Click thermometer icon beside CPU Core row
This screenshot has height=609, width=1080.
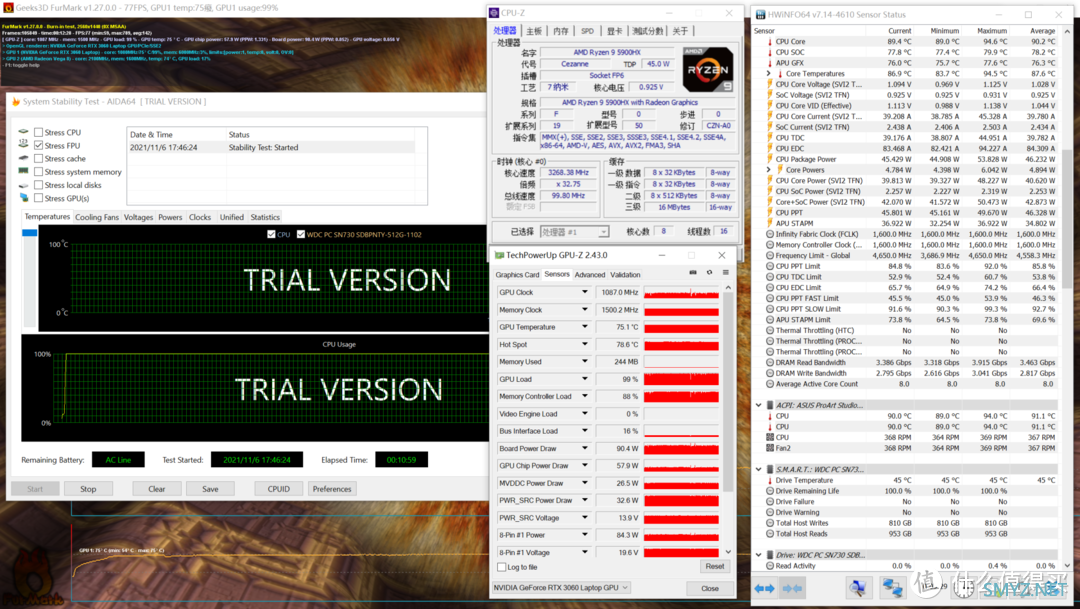pyautogui.click(x=769, y=41)
